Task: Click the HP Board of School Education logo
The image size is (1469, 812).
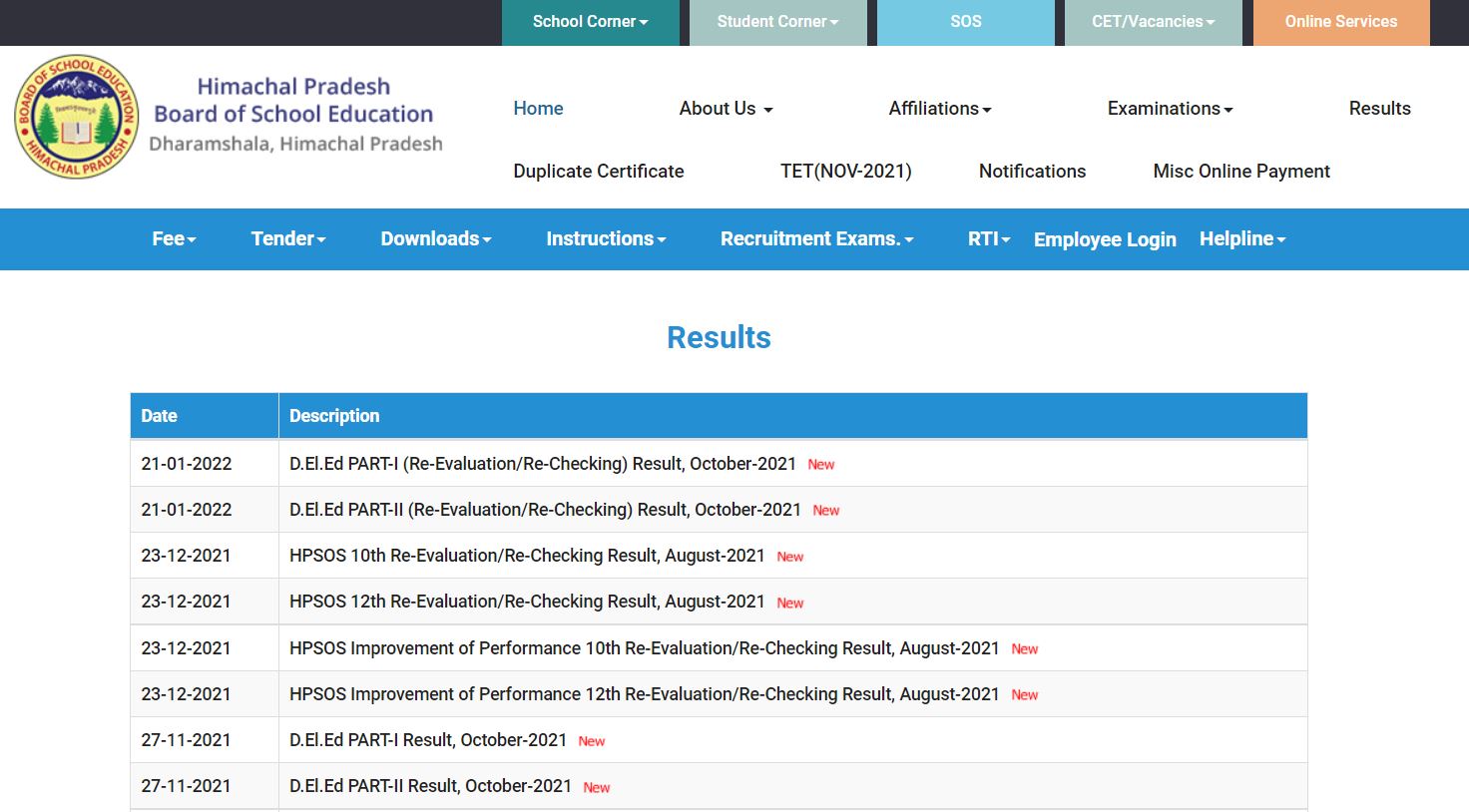Action: 77,117
